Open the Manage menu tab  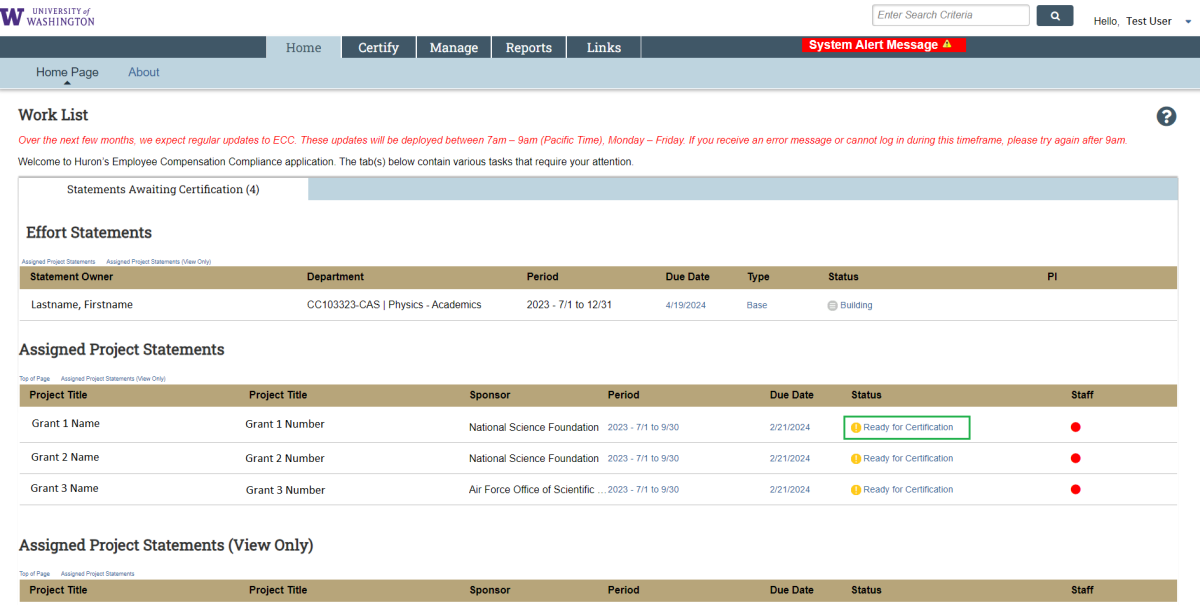[x=453, y=47]
